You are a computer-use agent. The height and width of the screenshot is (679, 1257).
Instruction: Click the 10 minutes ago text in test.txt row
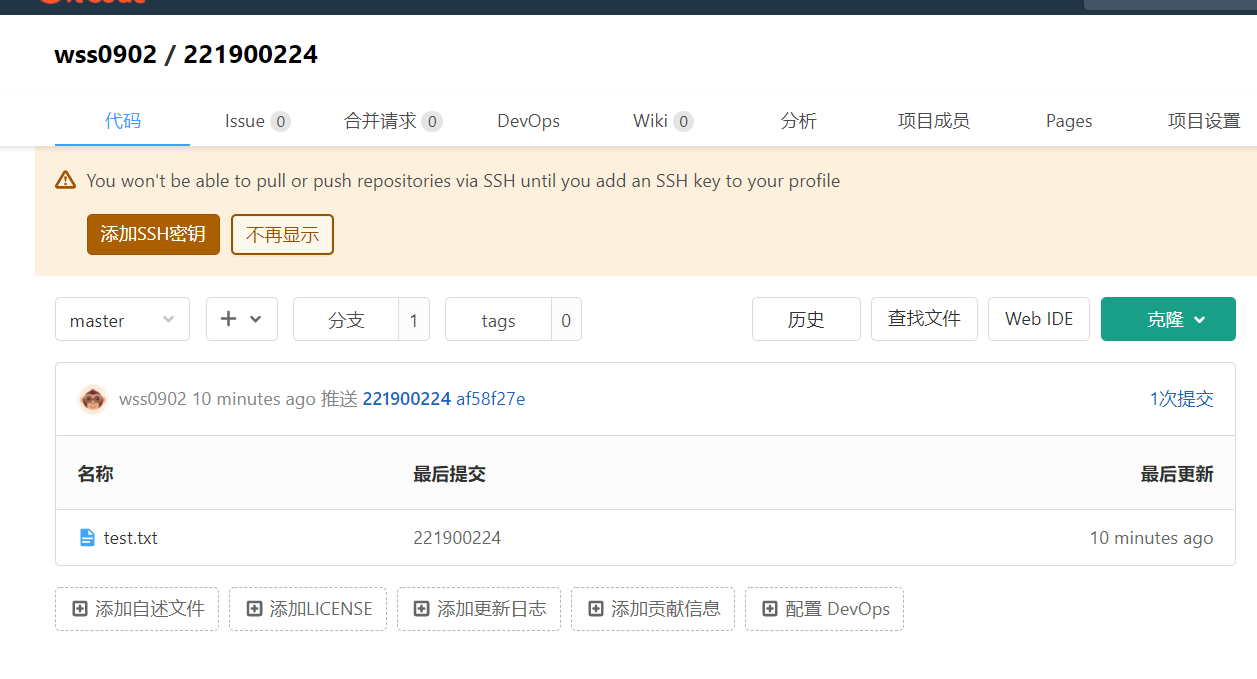1151,538
